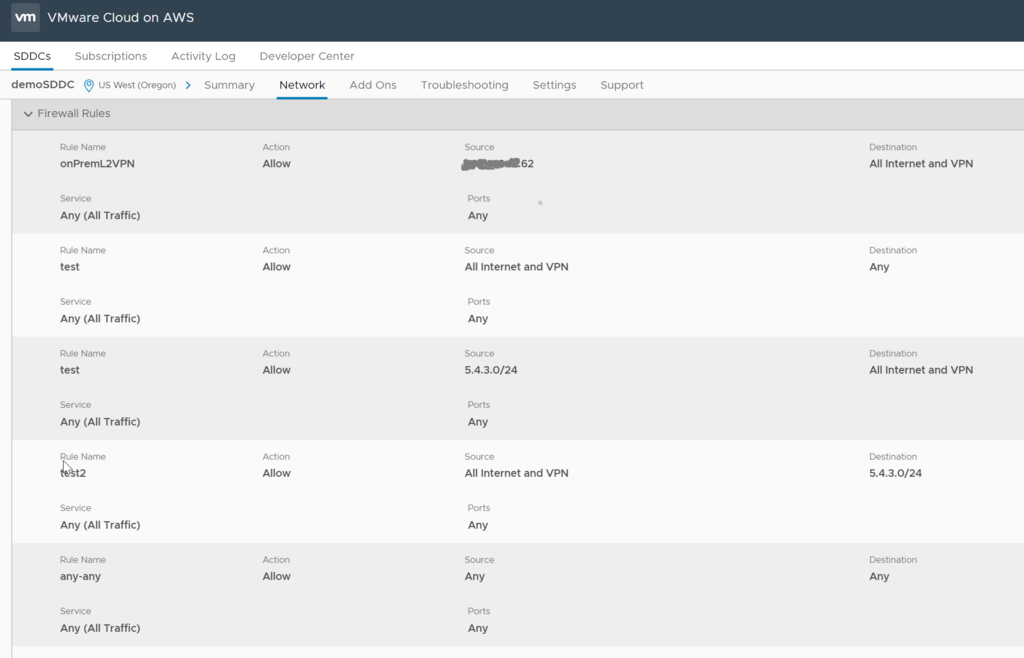1024x658 pixels.
Task: Collapse the Firewall Rules section
Action: pyautogui.click(x=28, y=114)
